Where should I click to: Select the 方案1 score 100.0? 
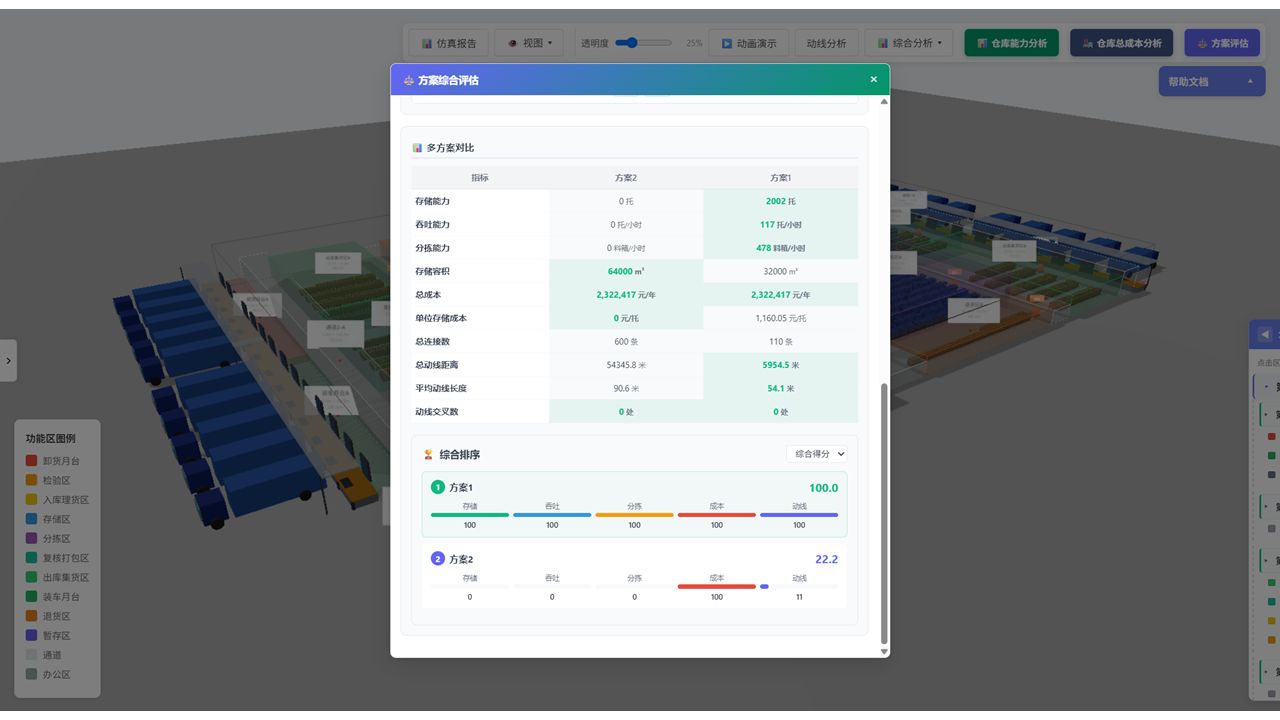click(x=823, y=488)
